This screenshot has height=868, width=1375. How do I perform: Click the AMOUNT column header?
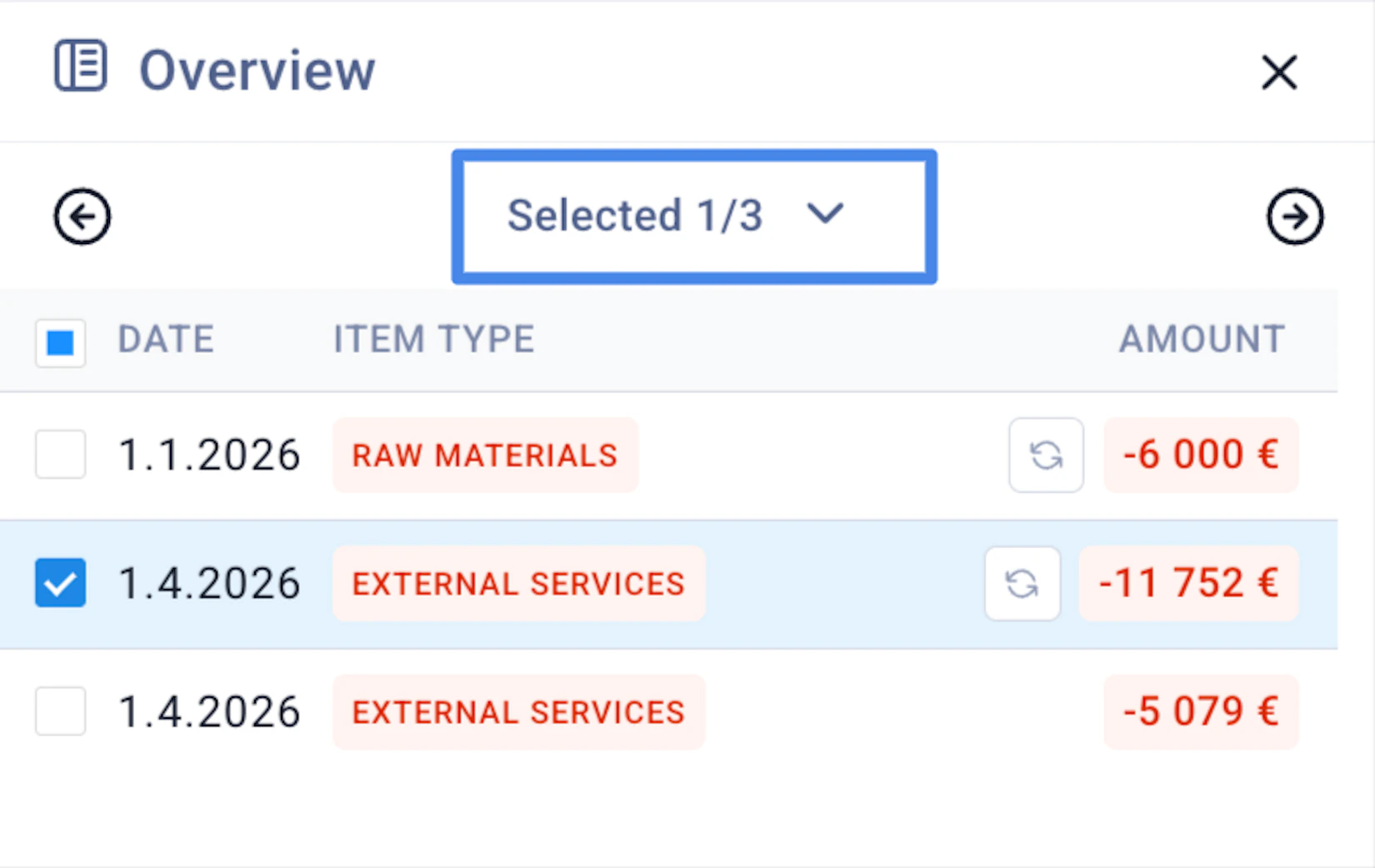1201,340
